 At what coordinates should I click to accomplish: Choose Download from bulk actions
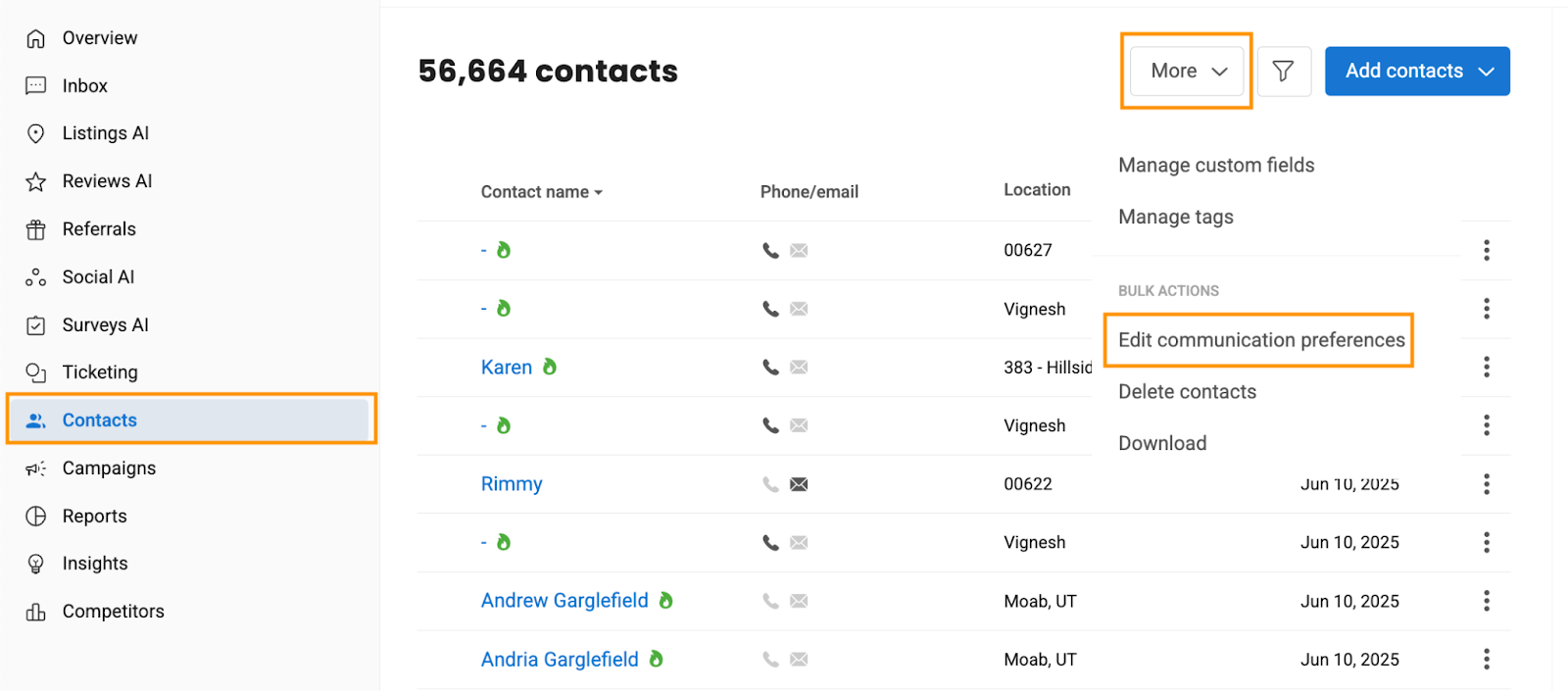click(x=1162, y=443)
